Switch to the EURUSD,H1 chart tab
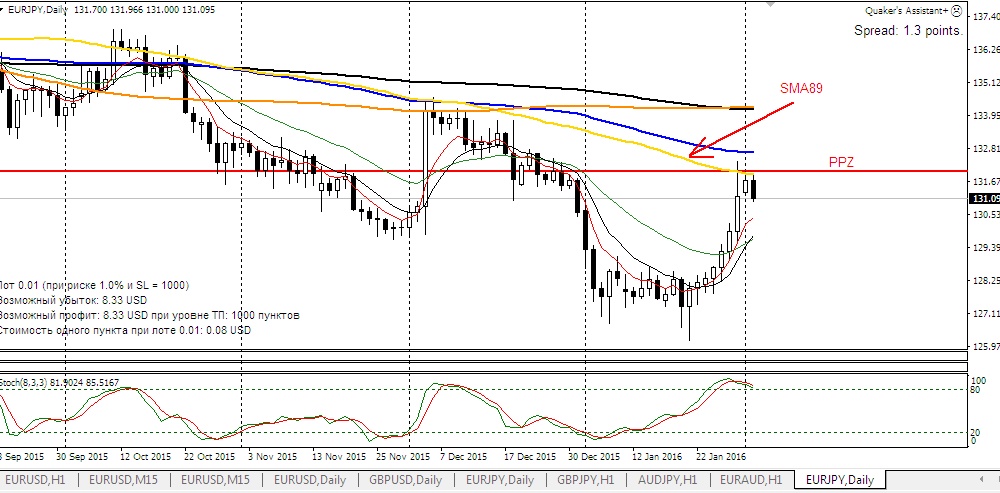Viewport: 1000px width, 493px height. 36,480
